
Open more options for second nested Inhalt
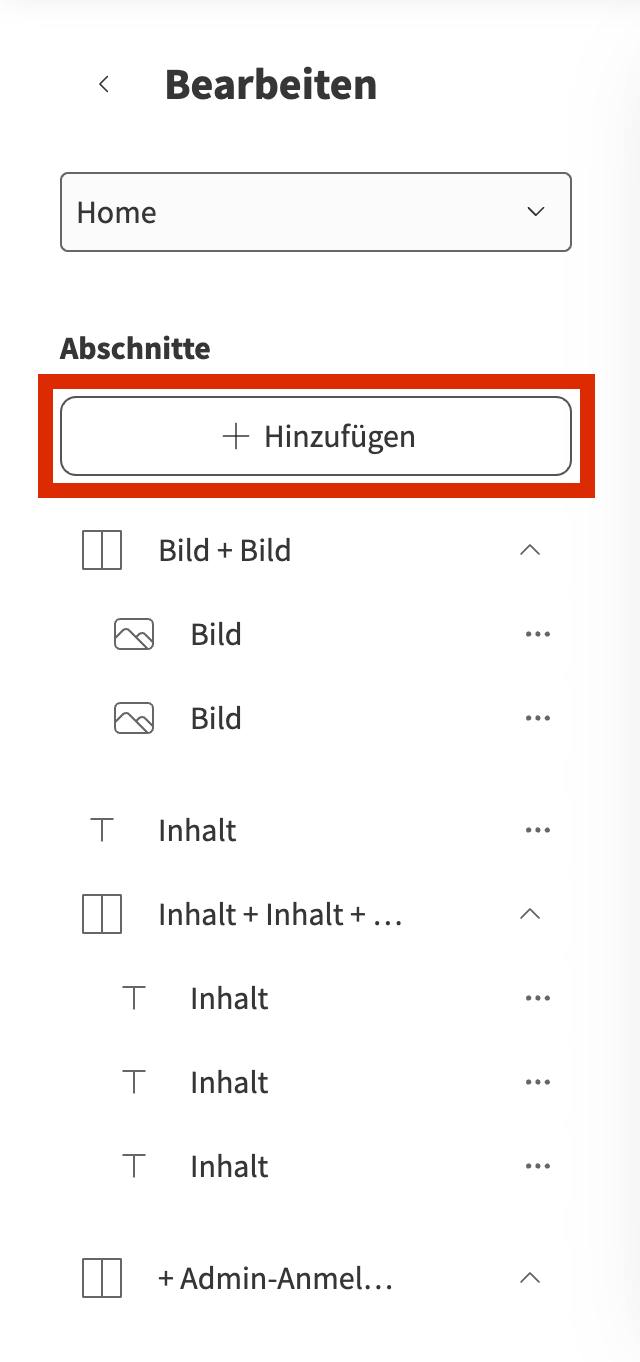tap(538, 1082)
